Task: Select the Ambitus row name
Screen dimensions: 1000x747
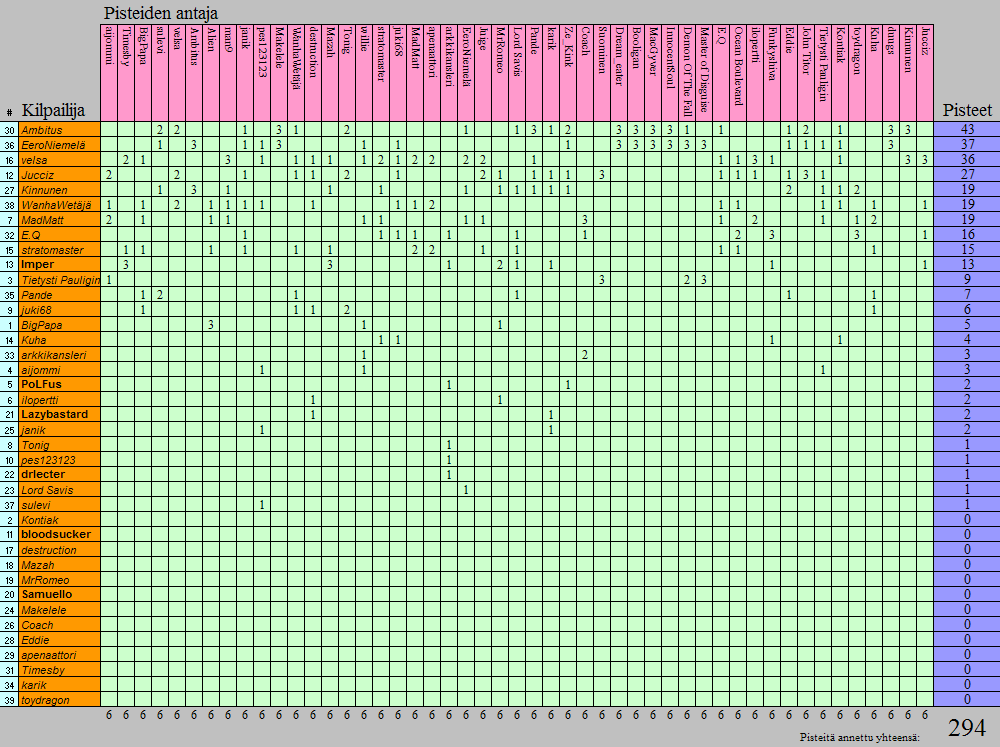Action: pyautogui.click(x=59, y=129)
